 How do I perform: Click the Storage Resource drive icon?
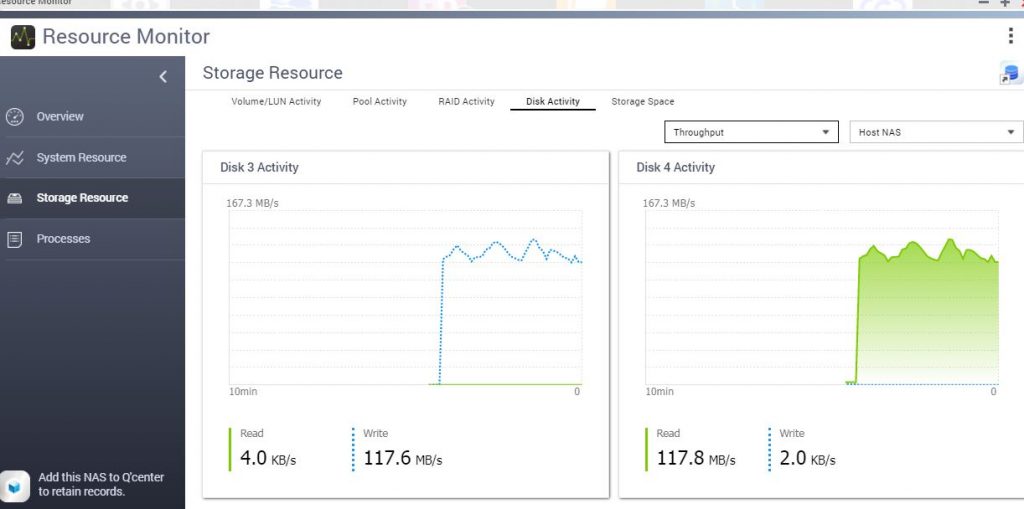click(15, 198)
